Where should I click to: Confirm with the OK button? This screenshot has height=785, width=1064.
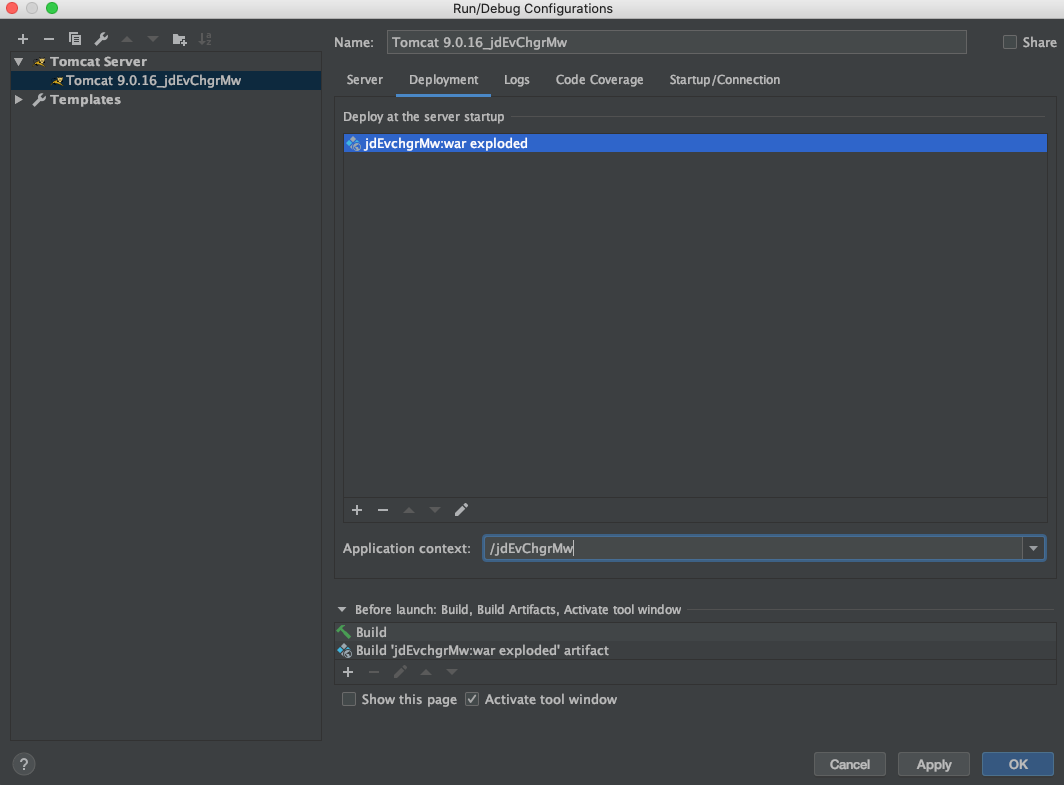[1018, 764]
